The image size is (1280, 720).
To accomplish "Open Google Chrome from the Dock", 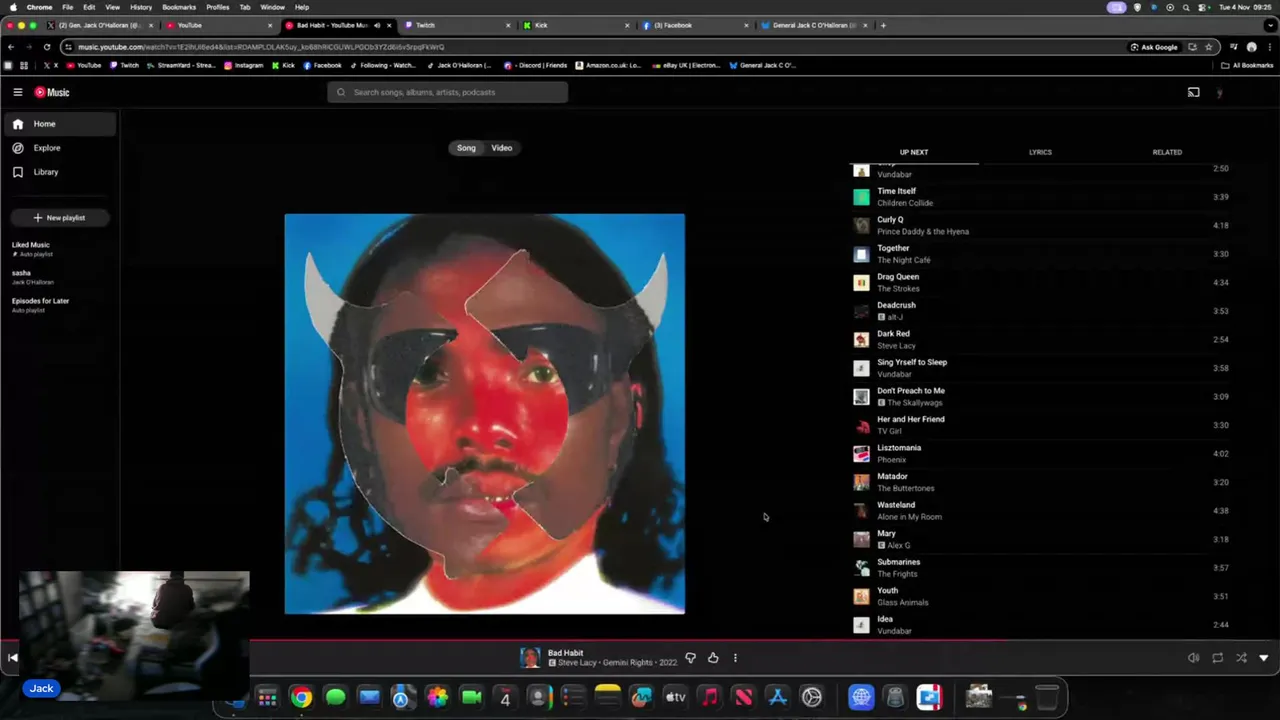I will click(x=301, y=698).
